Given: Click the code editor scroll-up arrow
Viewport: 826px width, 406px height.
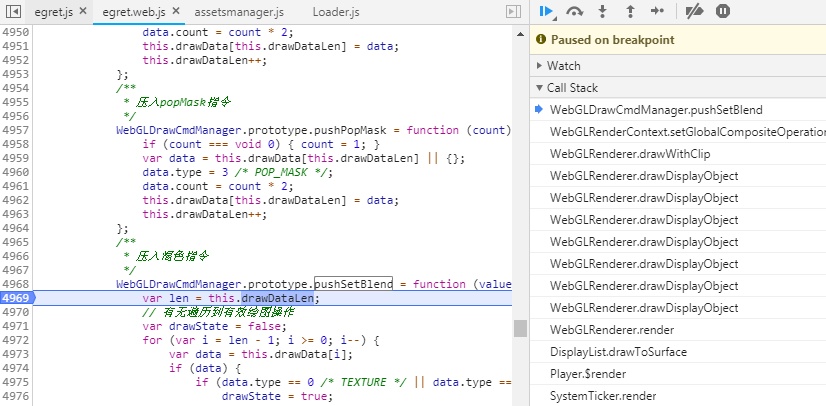Looking at the screenshot, I should click(520, 34).
